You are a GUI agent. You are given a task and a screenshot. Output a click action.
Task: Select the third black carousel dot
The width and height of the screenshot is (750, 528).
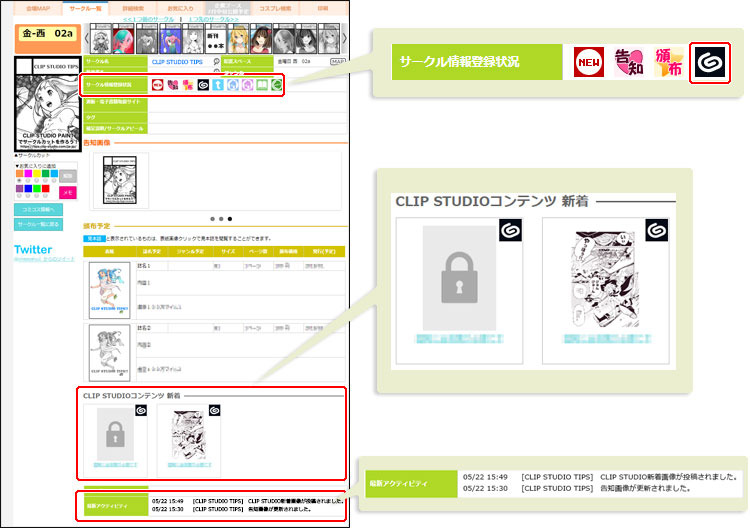click(230, 219)
